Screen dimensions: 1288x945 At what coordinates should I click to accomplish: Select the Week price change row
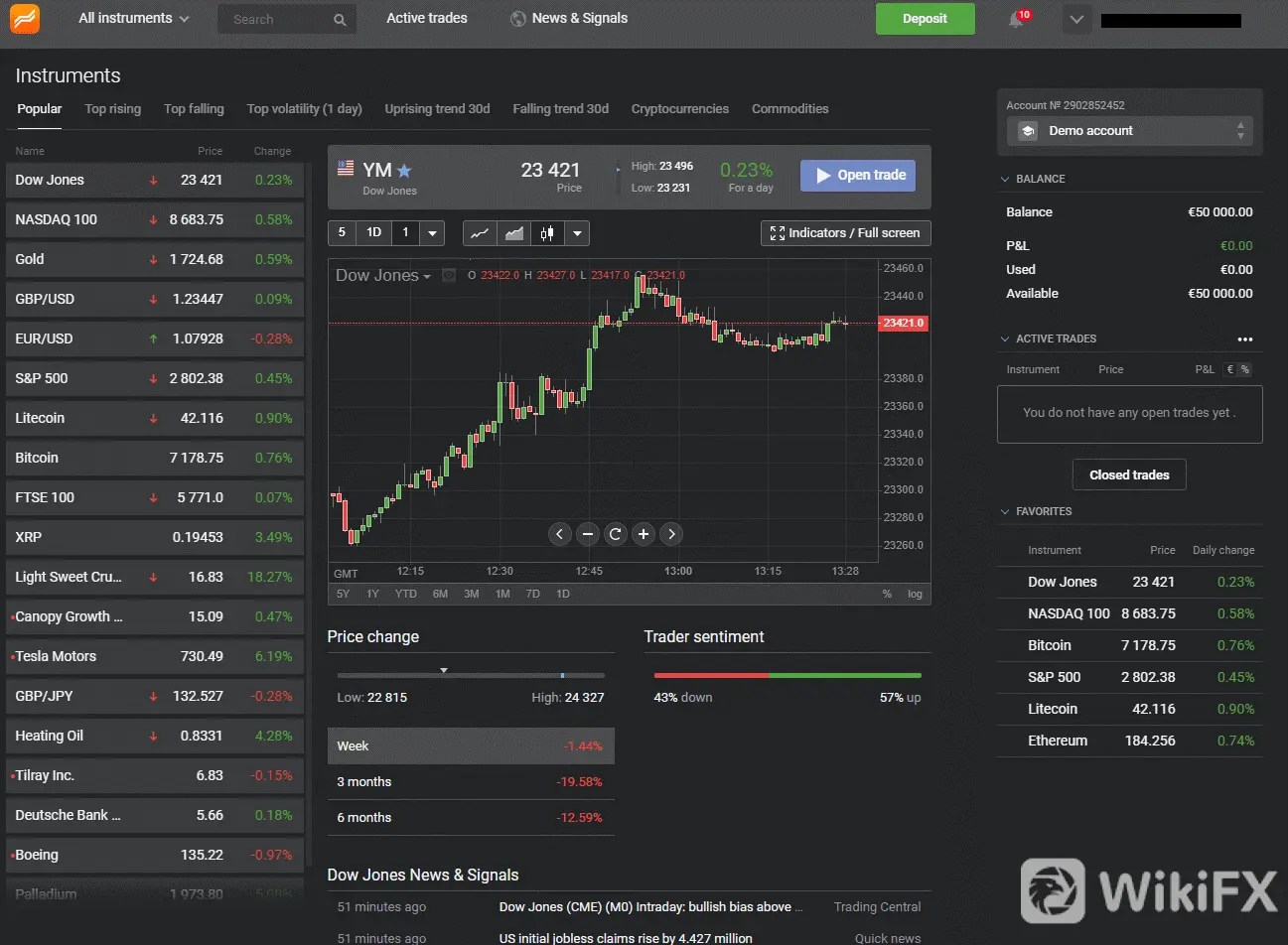click(471, 746)
